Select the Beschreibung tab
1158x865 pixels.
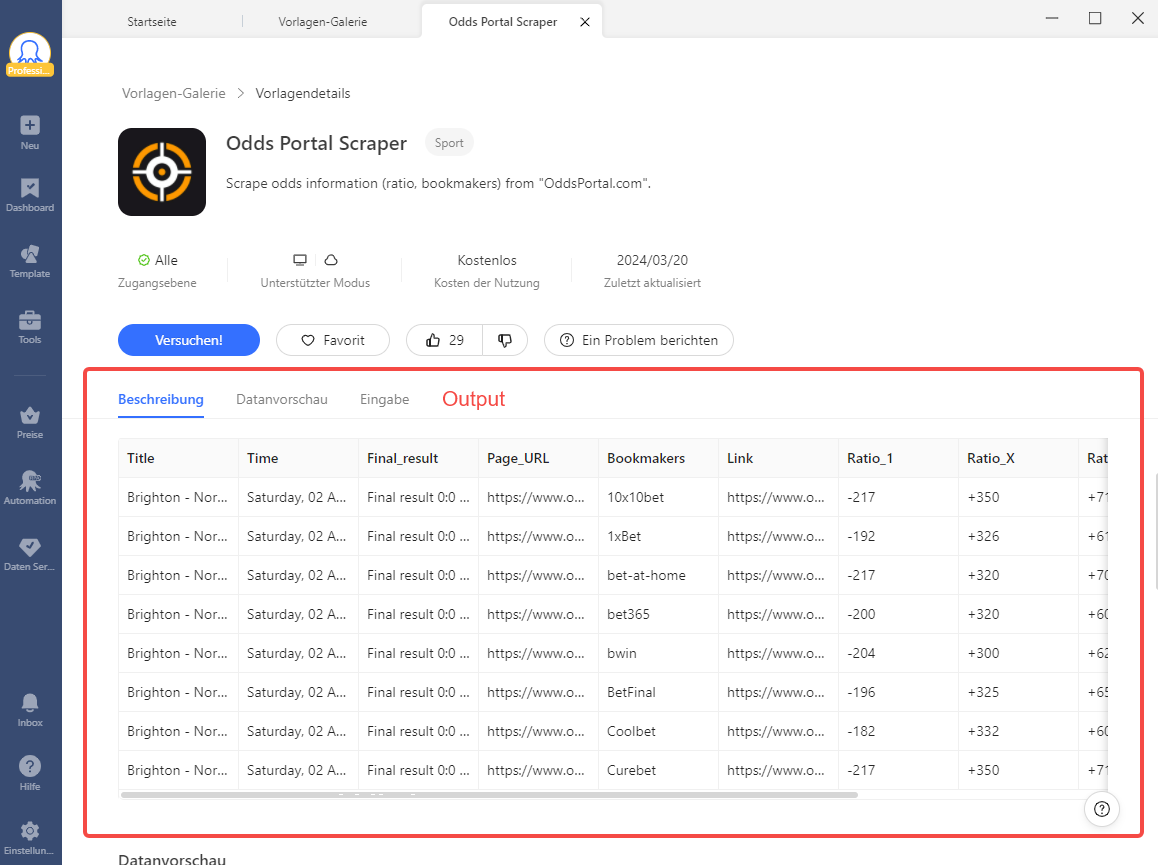pyautogui.click(x=161, y=399)
